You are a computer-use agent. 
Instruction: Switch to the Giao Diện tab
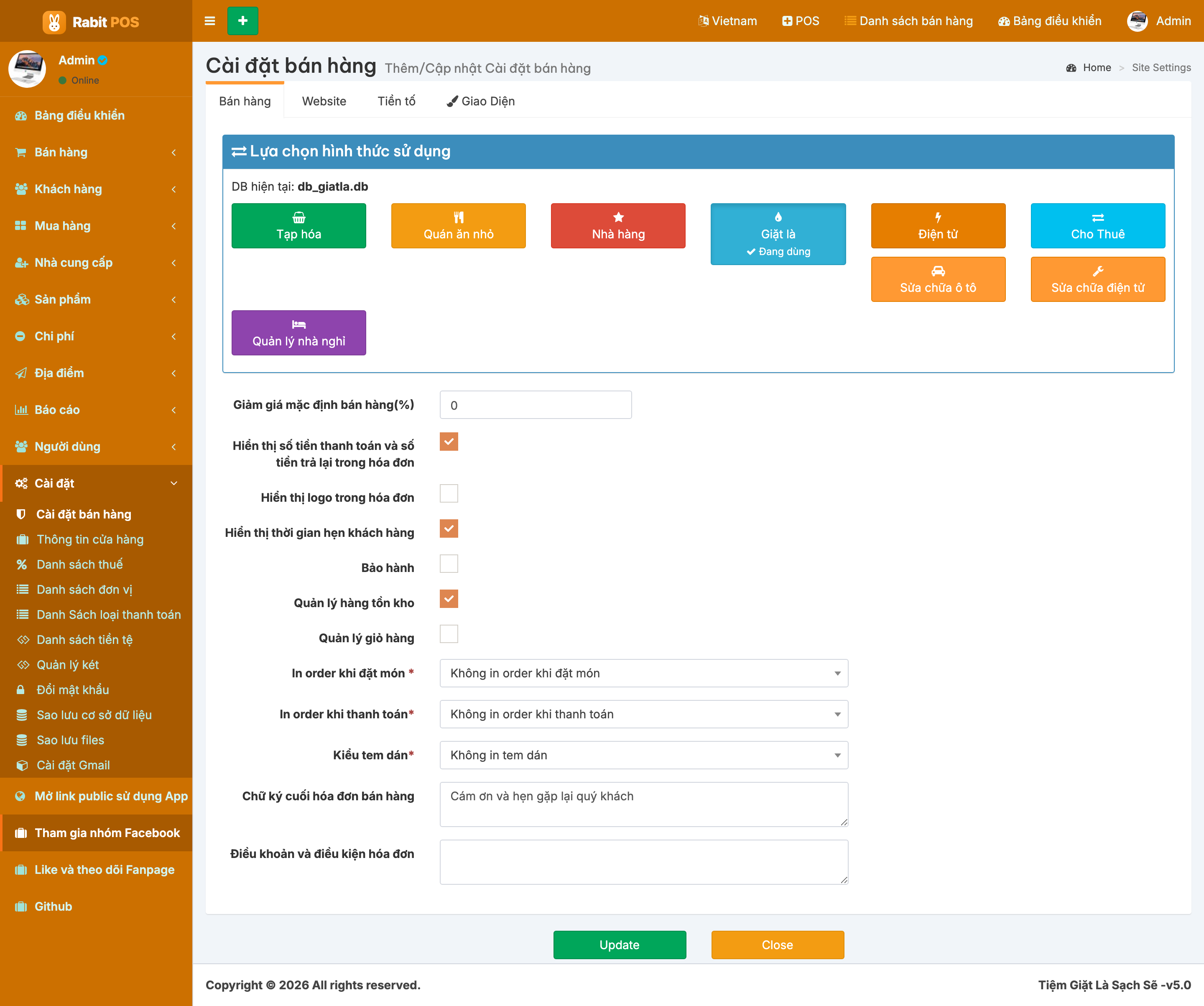(480, 102)
